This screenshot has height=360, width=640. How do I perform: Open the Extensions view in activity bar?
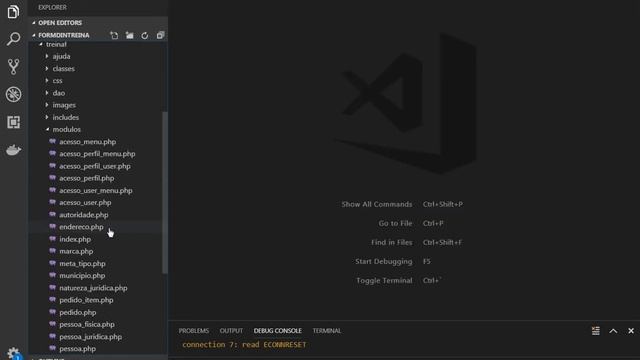(13, 122)
